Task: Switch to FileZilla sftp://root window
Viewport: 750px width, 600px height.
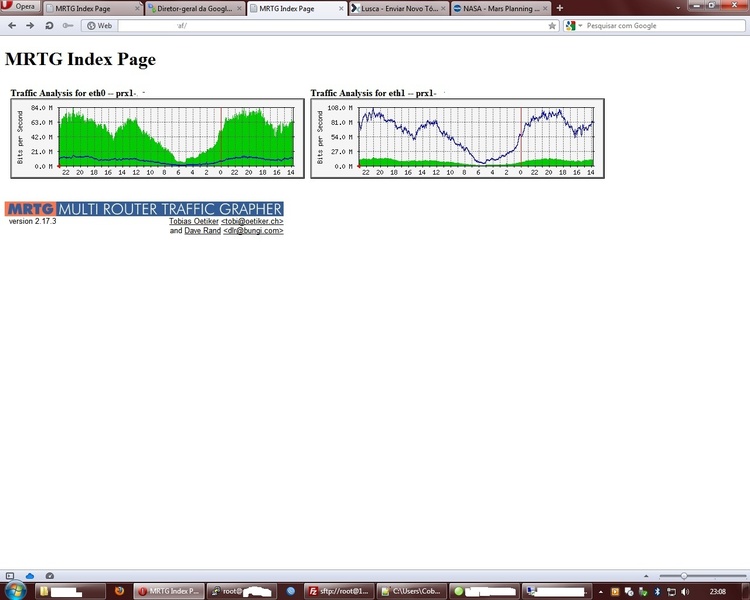Action: tap(339, 591)
